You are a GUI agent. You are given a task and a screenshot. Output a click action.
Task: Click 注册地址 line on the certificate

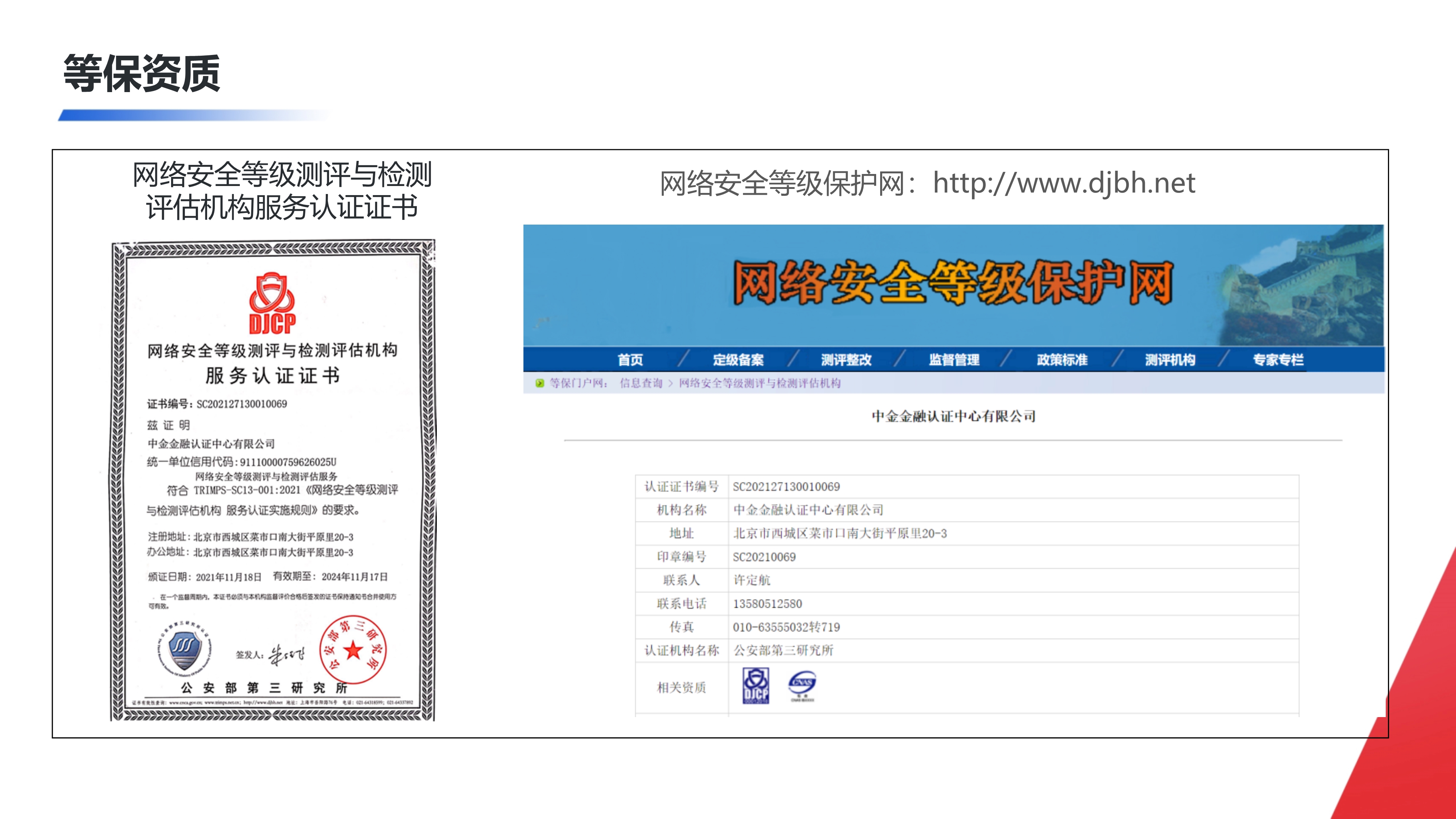tap(250, 537)
